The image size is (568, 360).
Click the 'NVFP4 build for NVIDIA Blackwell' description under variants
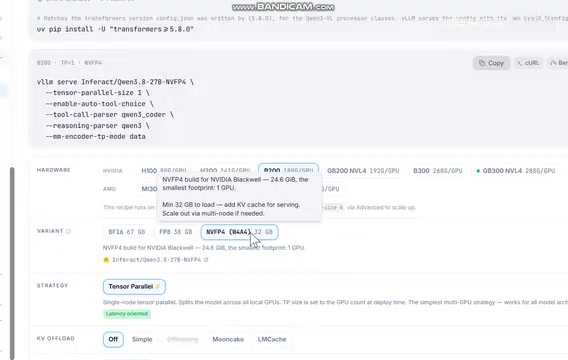coord(204,248)
